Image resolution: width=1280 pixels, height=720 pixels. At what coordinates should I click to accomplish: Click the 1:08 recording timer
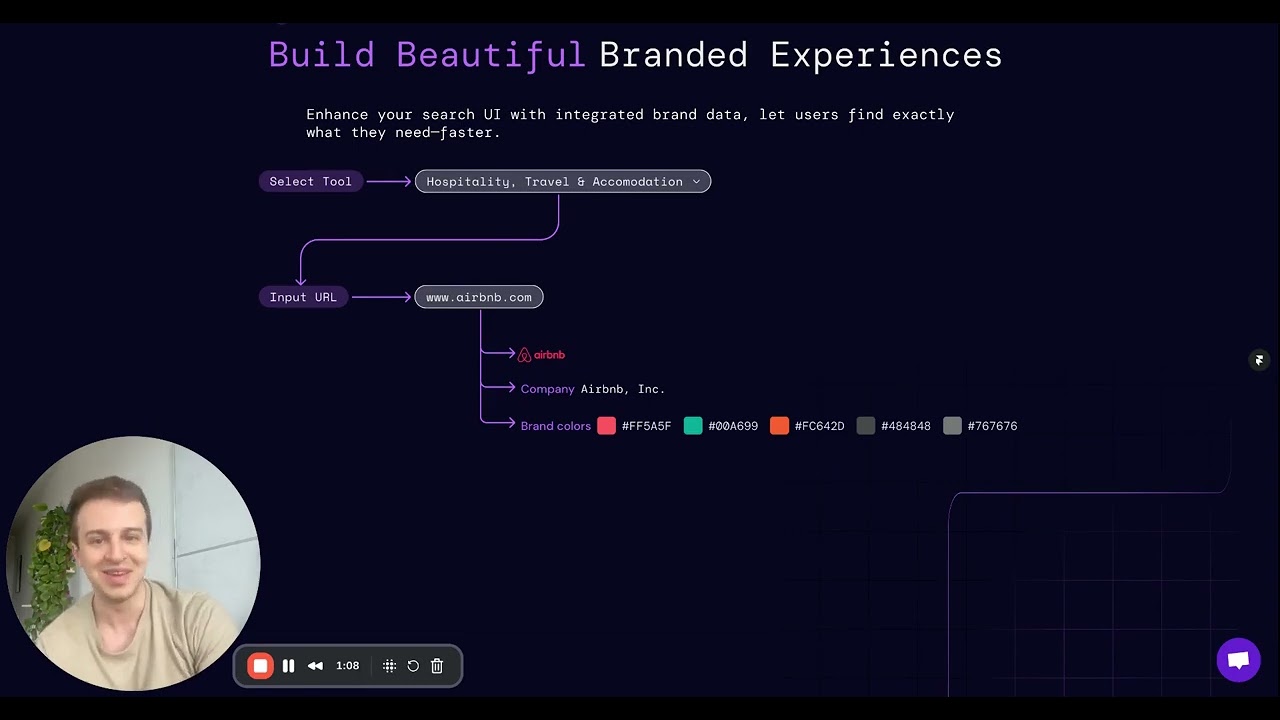347,666
